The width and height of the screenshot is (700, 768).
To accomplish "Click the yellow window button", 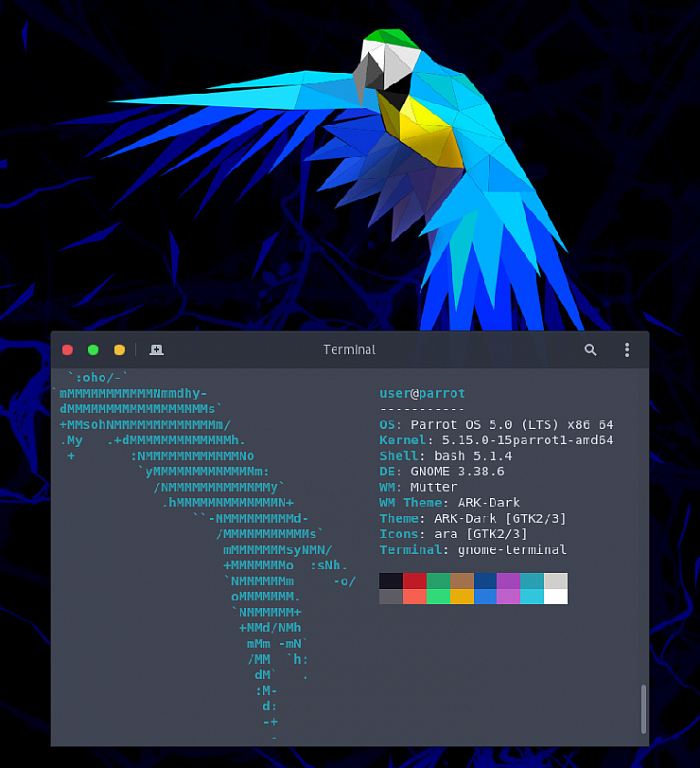I will 120,350.
